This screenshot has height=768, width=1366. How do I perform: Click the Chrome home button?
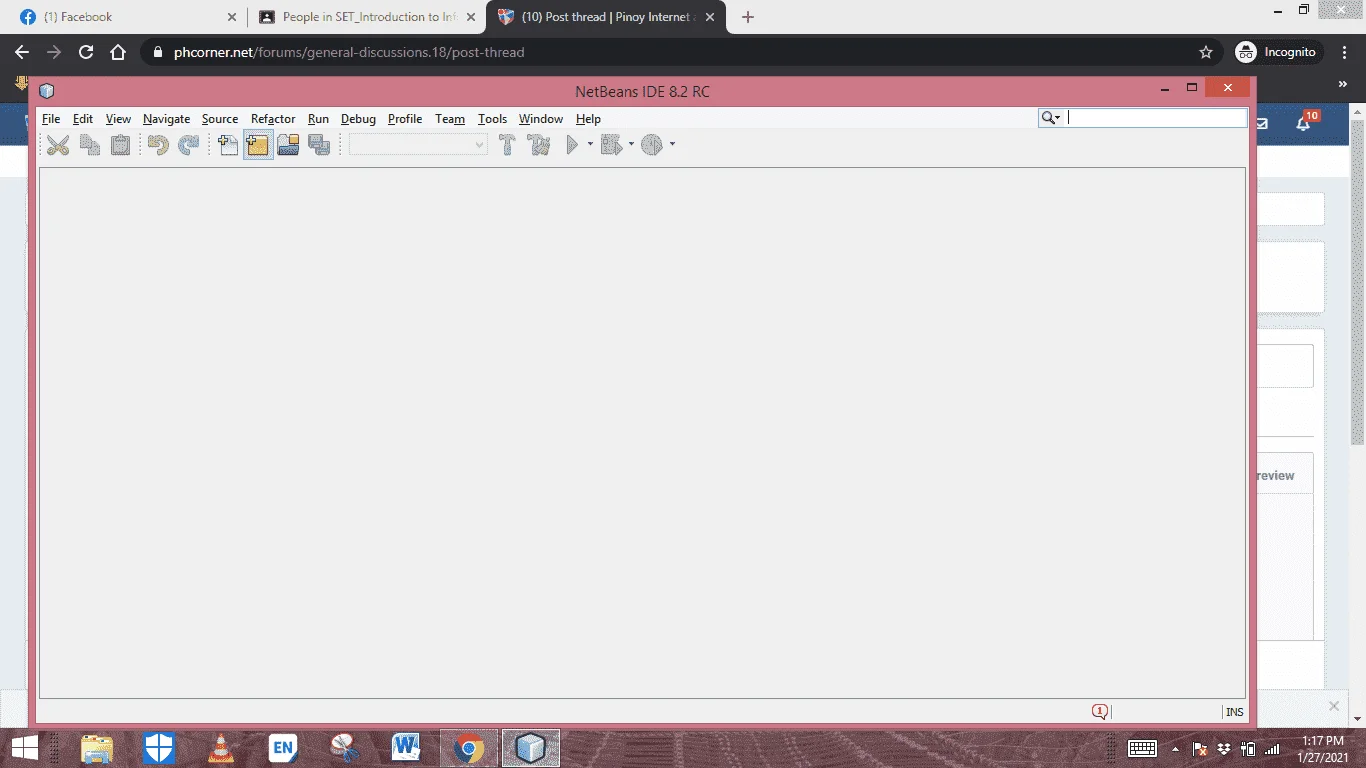(118, 52)
